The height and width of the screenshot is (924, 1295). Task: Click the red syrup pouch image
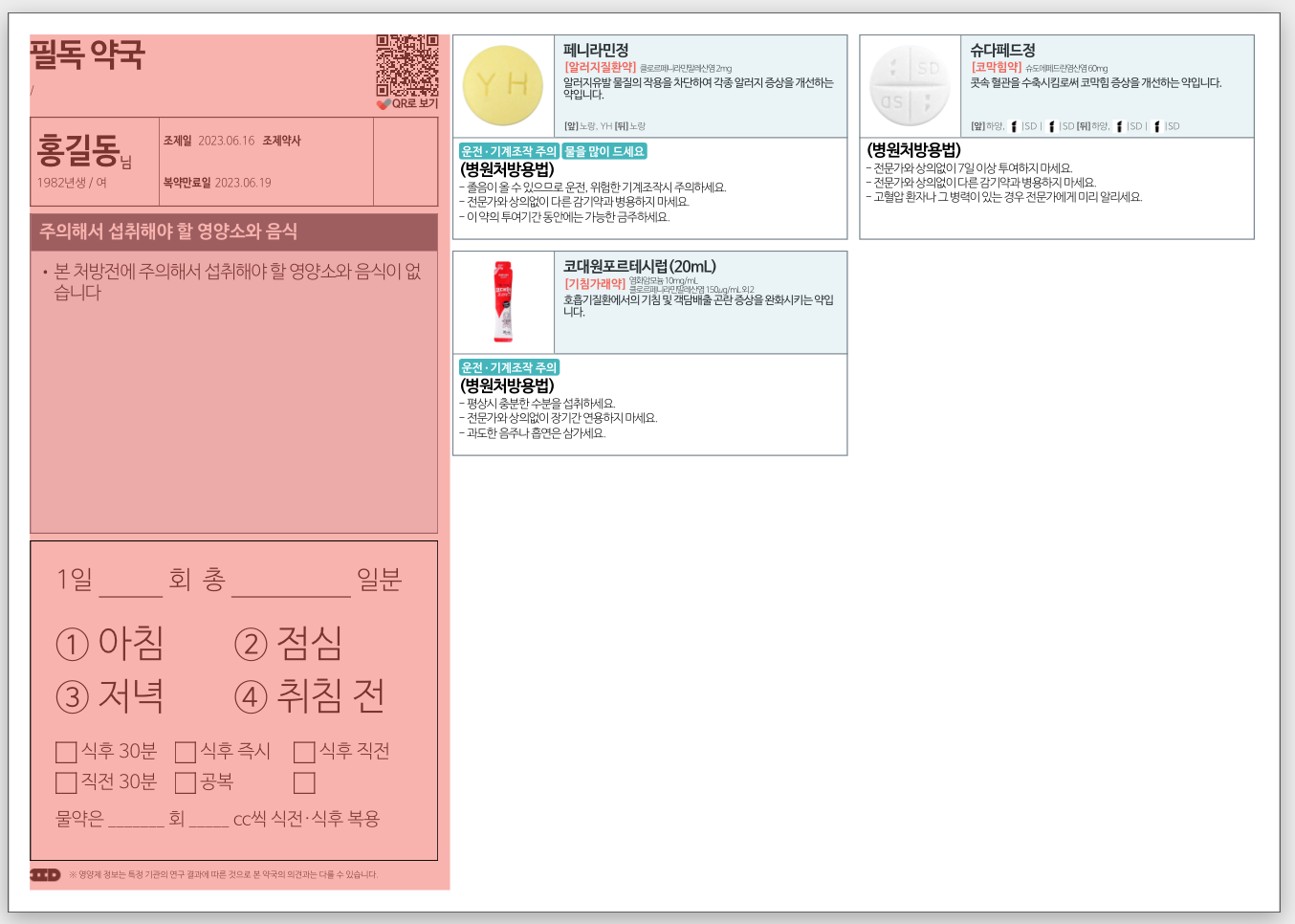(x=503, y=301)
